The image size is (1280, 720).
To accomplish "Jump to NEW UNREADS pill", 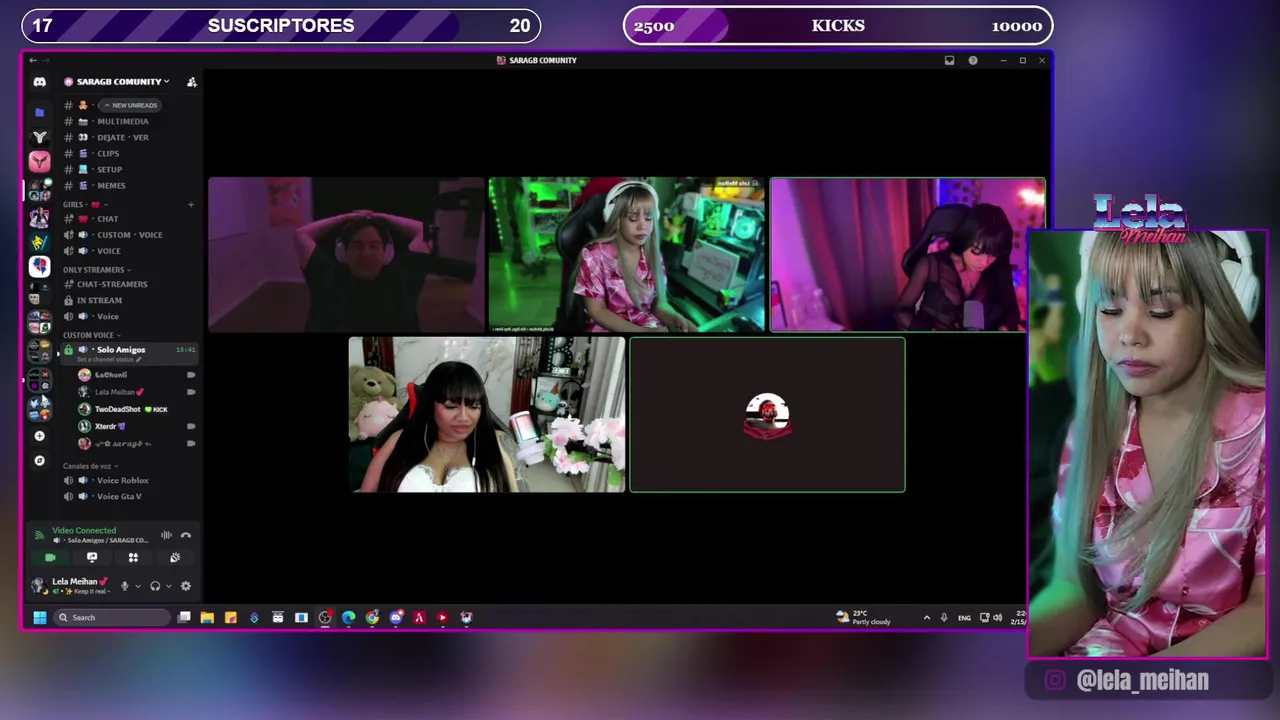I will tap(130, 105).
